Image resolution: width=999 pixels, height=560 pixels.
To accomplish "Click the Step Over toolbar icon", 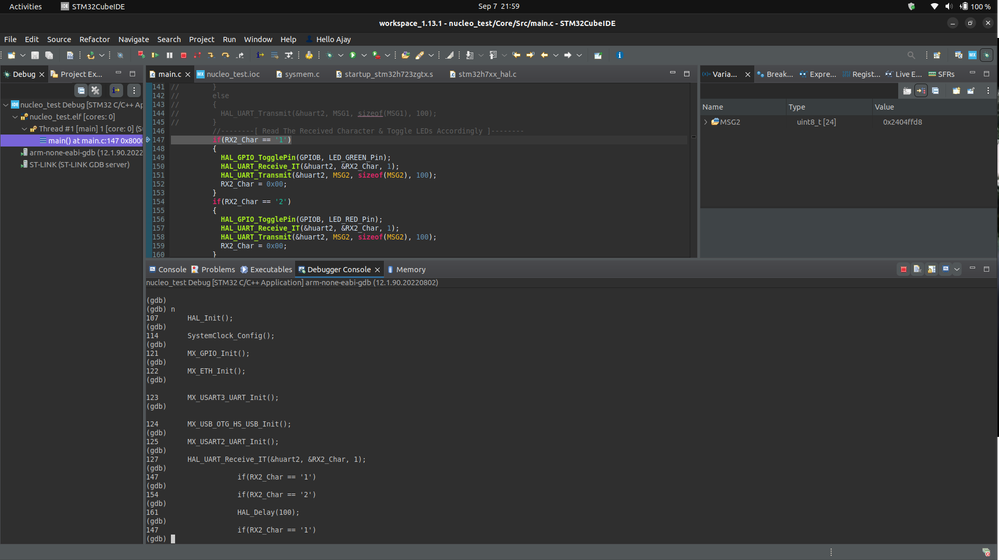I will coord(225,55).
